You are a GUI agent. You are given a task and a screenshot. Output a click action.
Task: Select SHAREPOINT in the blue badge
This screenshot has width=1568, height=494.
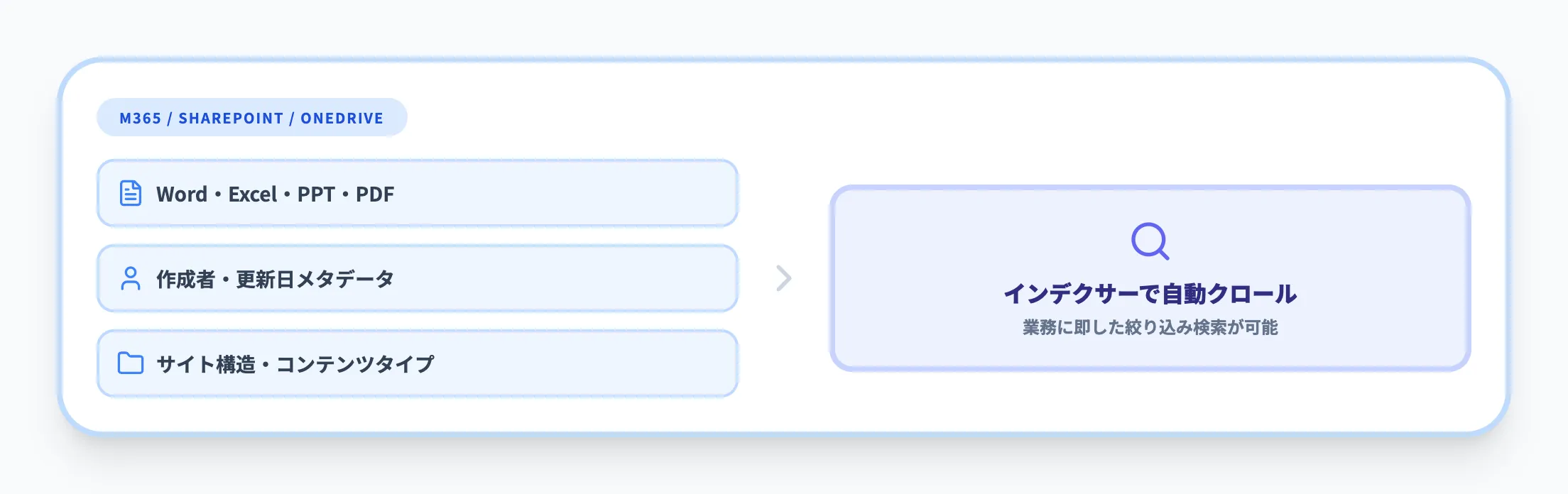[x=231, y=119]
